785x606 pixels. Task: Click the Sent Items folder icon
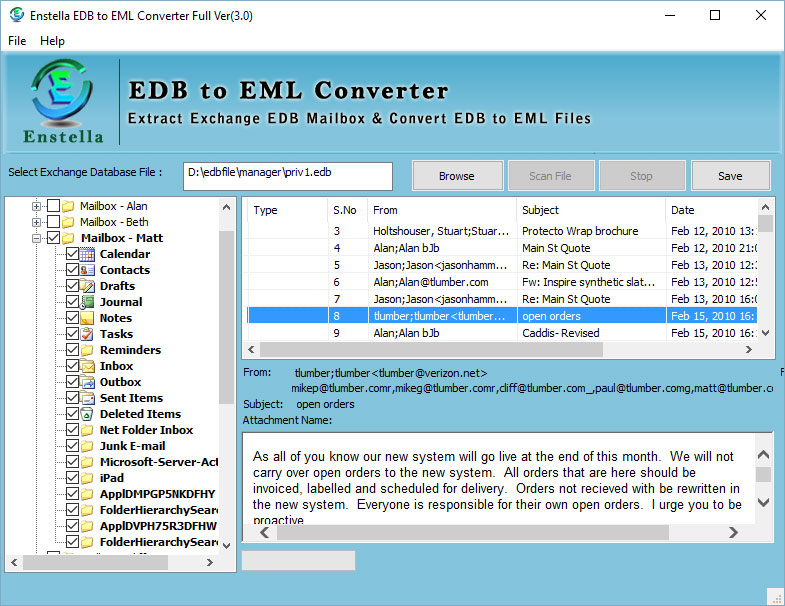tap(88, 398)
